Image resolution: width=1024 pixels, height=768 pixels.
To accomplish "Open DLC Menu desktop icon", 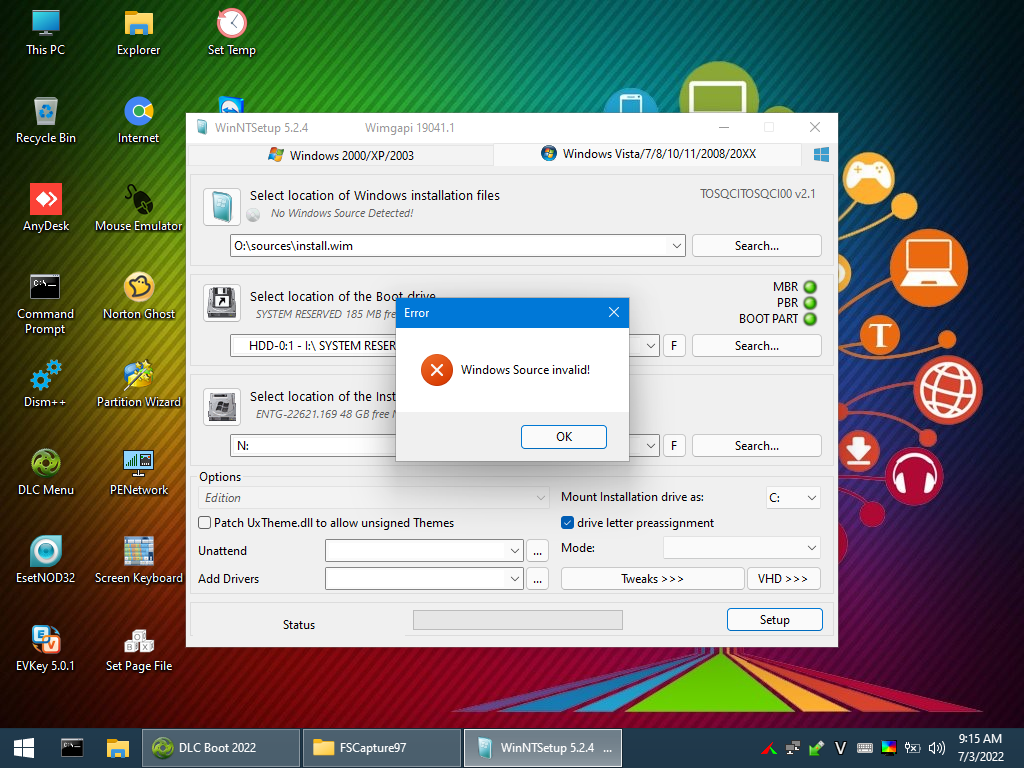I will click(x=46, y=472).
